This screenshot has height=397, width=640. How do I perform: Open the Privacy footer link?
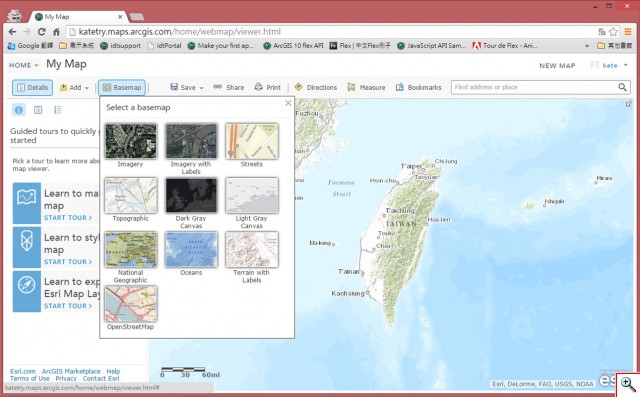[66, 379]
